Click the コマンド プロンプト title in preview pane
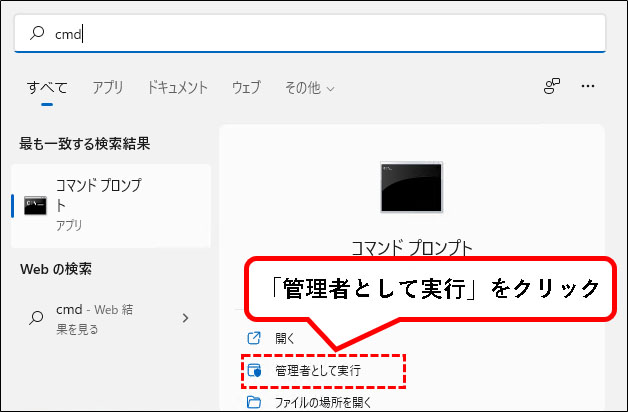The width and height of the screenshot is (628, 412). pos(412,248)
